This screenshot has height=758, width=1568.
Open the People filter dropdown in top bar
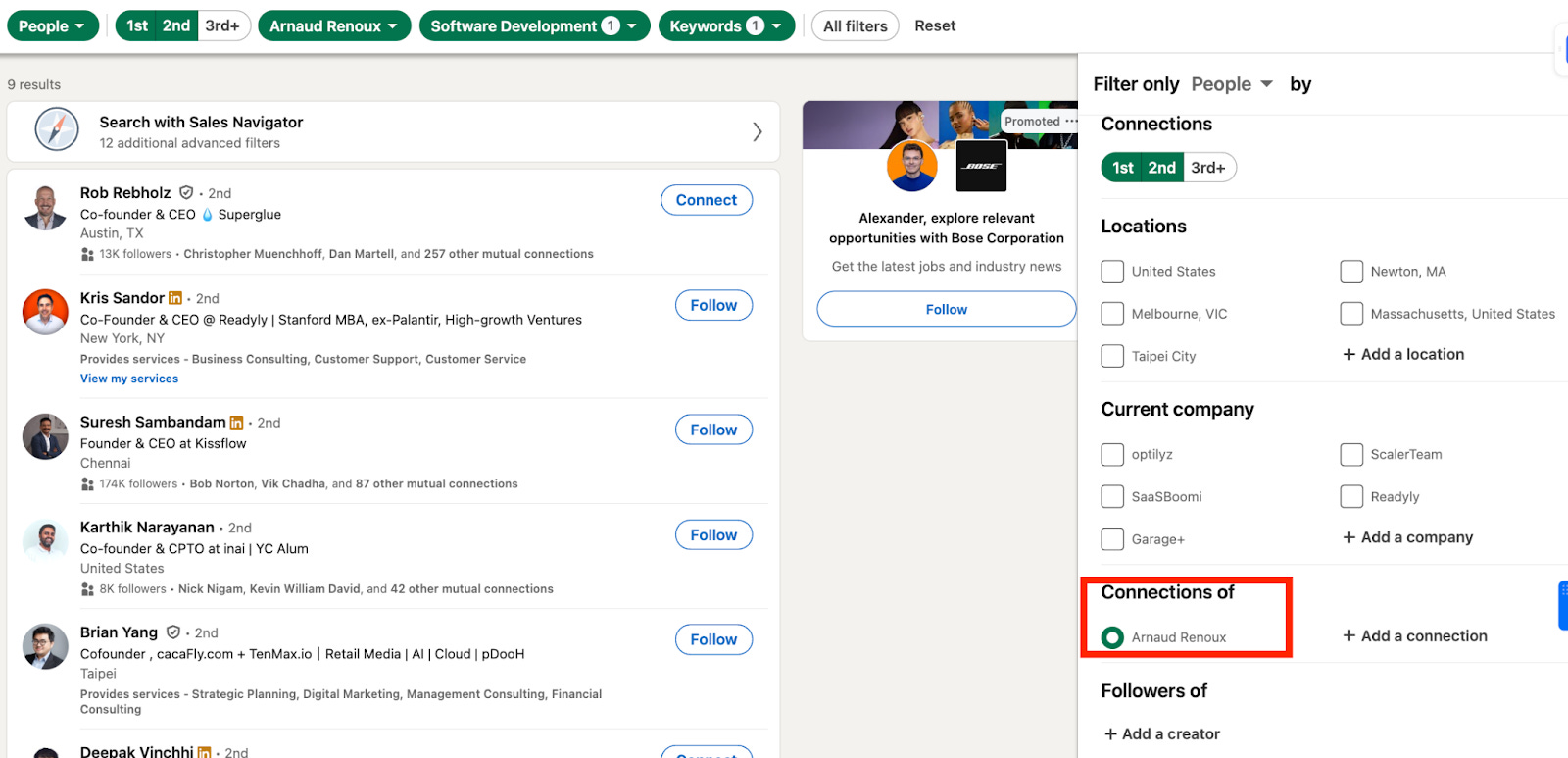pos(53,26)
